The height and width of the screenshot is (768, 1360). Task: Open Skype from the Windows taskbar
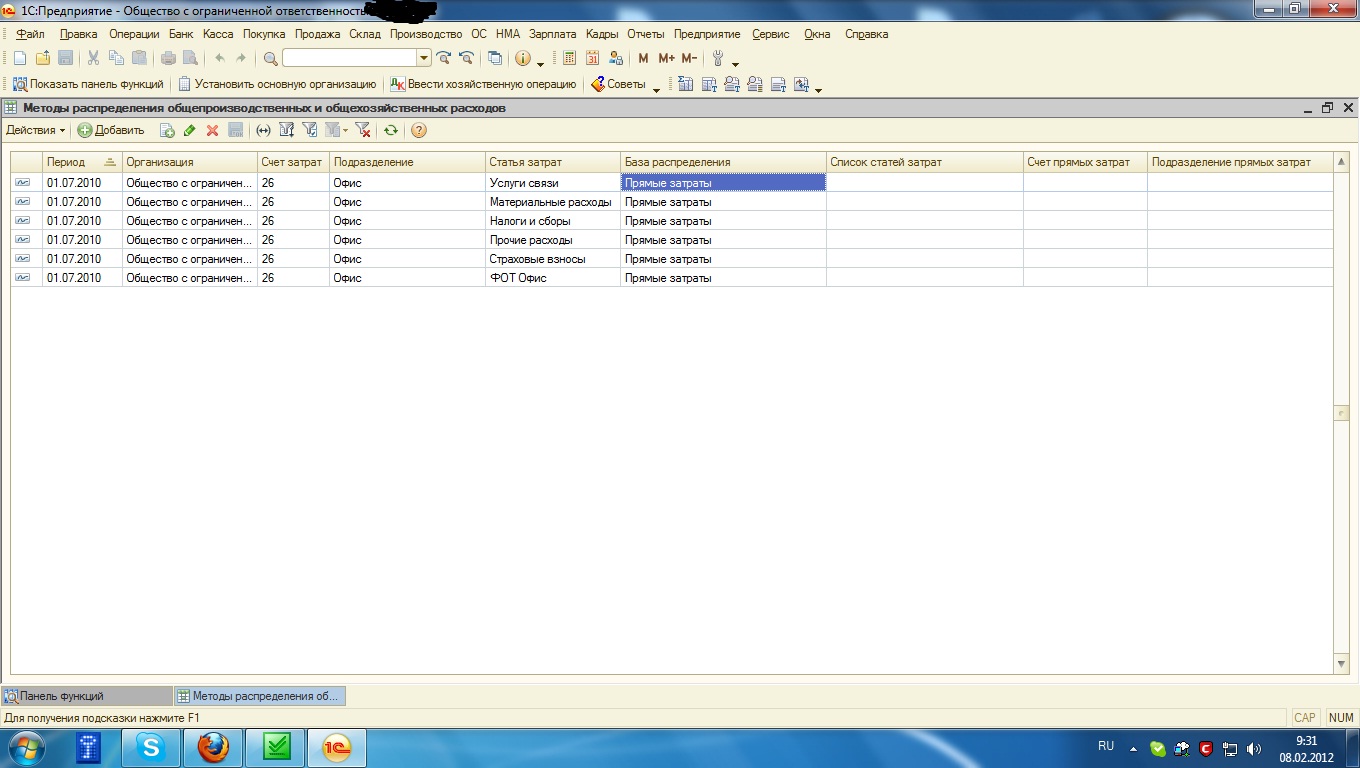[x=152, y=747]
